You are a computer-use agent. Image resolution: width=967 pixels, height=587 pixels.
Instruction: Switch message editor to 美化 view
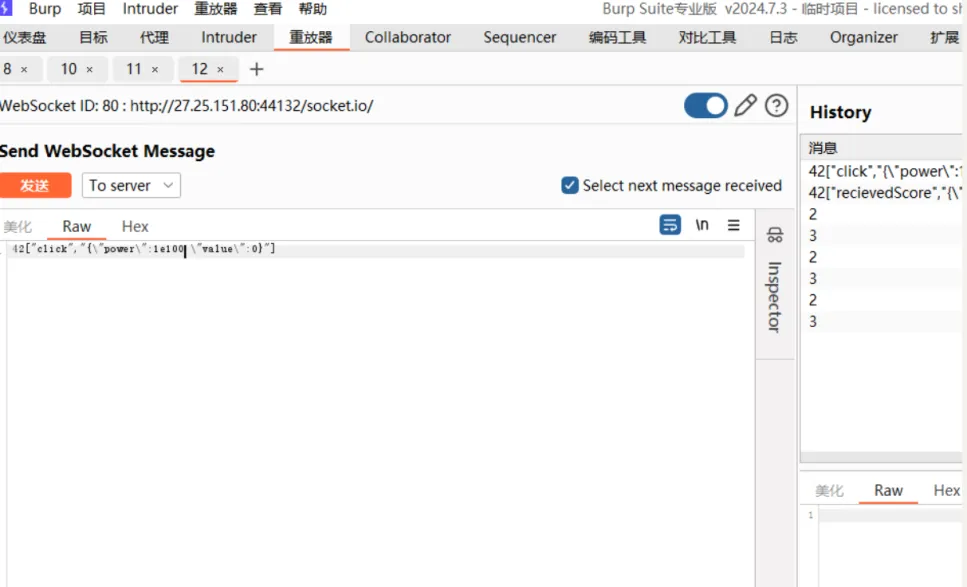[17, 226]
